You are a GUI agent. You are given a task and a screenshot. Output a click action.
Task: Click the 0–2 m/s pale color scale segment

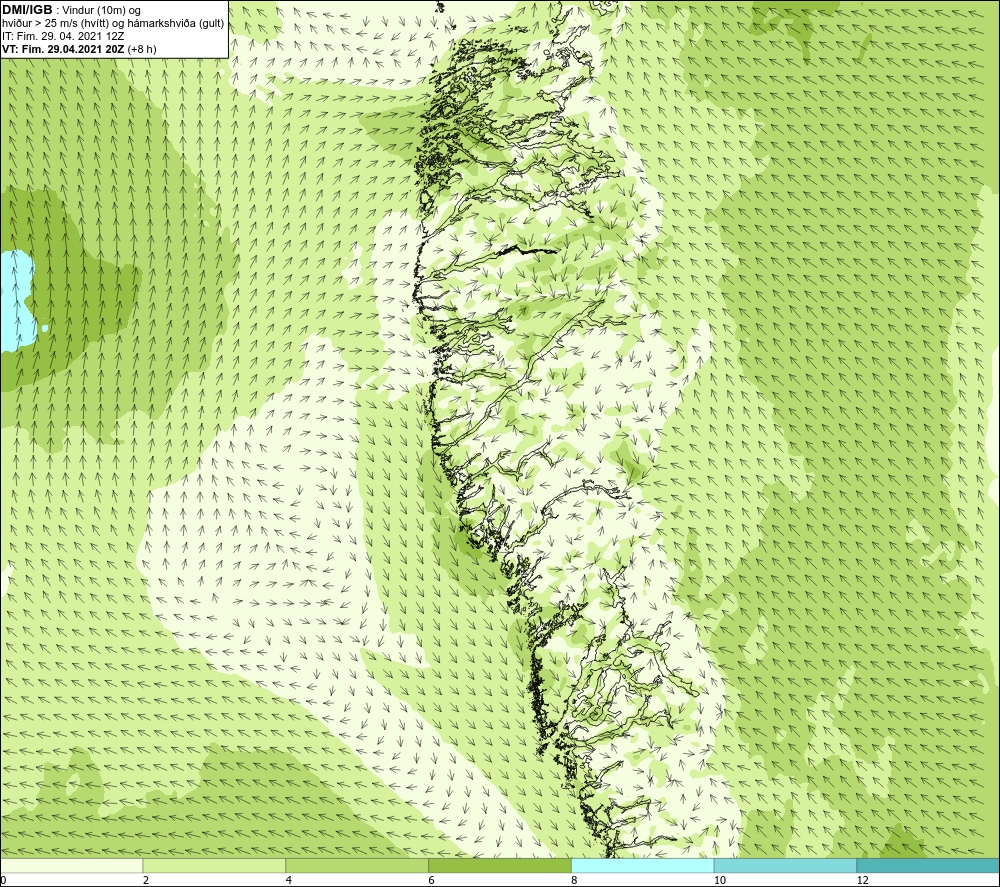click(x=71, y=865)
